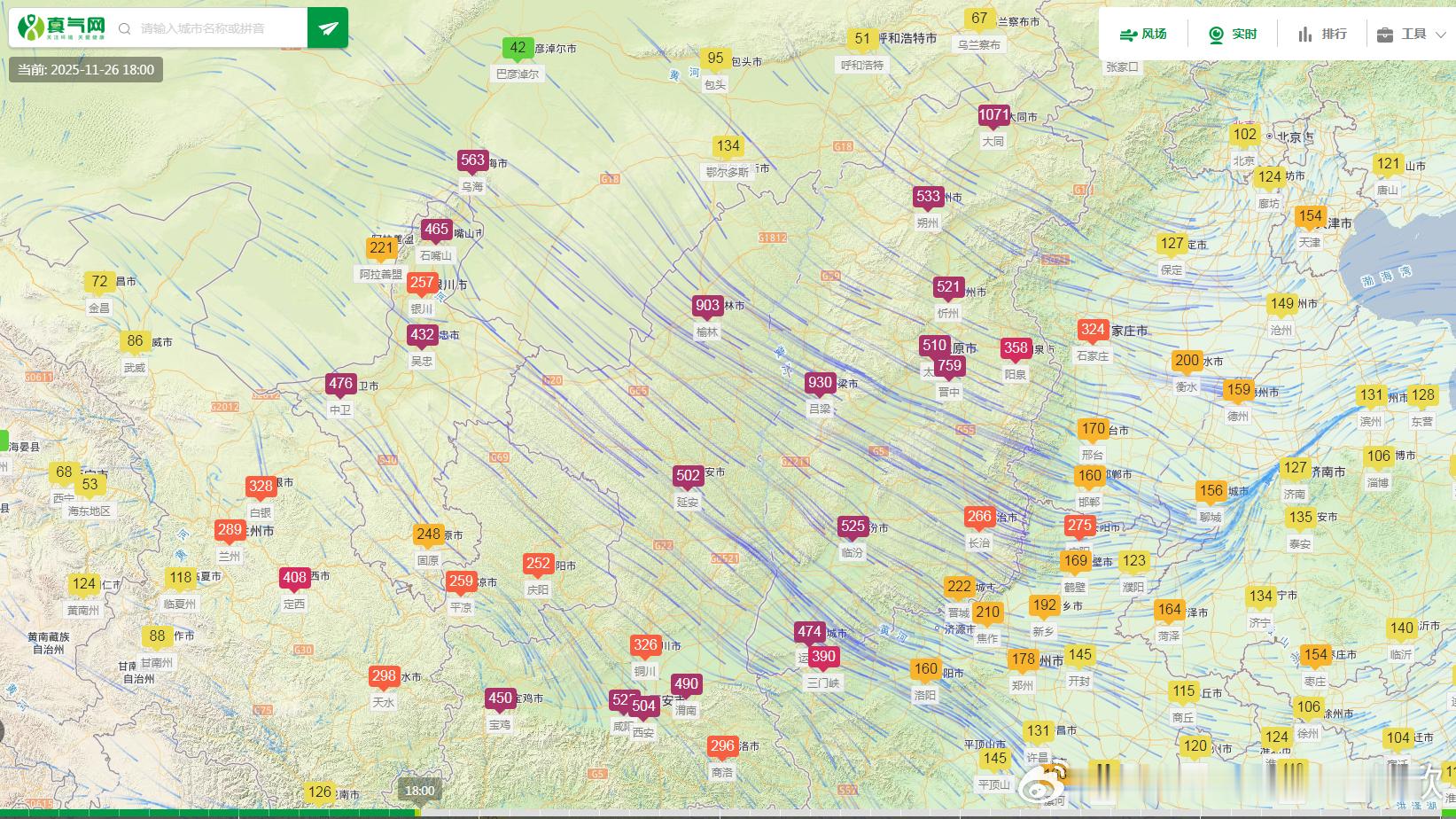This screenshot has height=819, width=1456.
Task: Click the 465 AQI marker for 石嘴山
Action: click(436, 230)
